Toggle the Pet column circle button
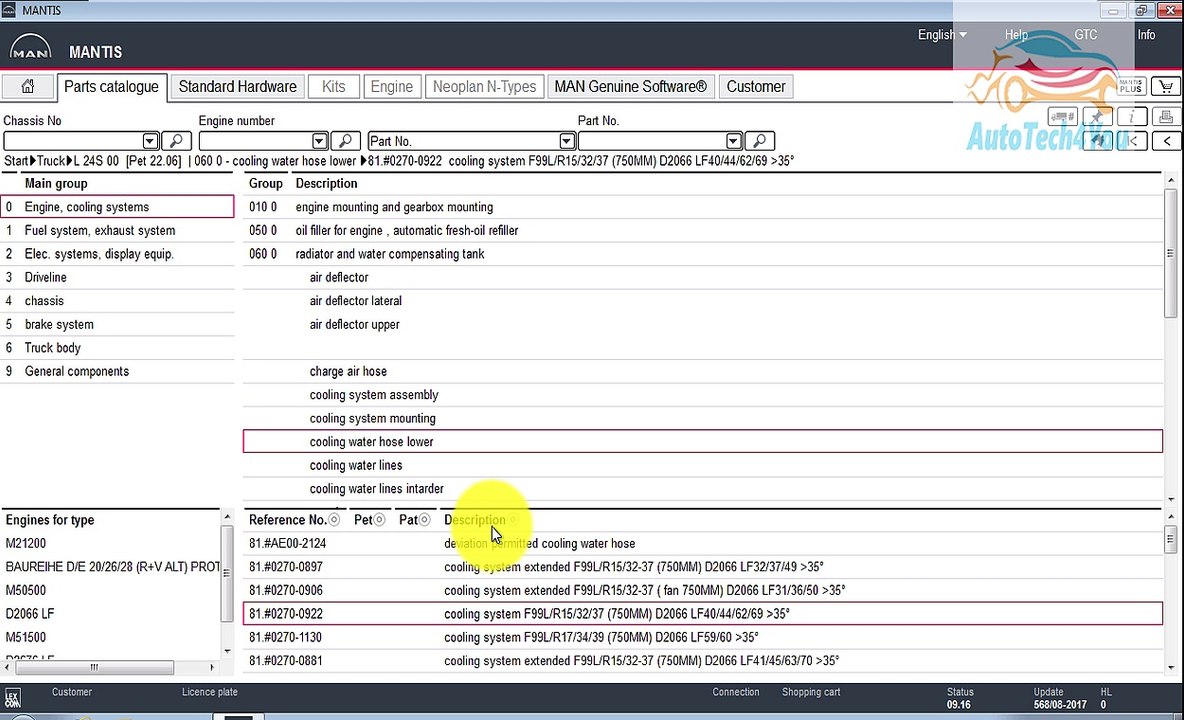The width and height of the screenshot is (1184, 720). [x=379, y=520]
